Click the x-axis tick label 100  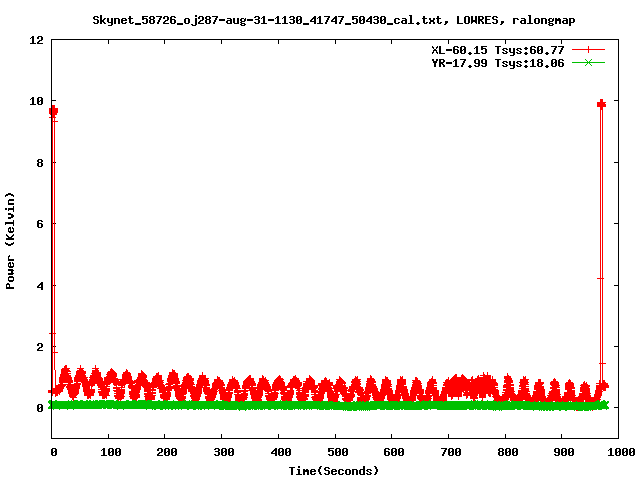point(111,452)
